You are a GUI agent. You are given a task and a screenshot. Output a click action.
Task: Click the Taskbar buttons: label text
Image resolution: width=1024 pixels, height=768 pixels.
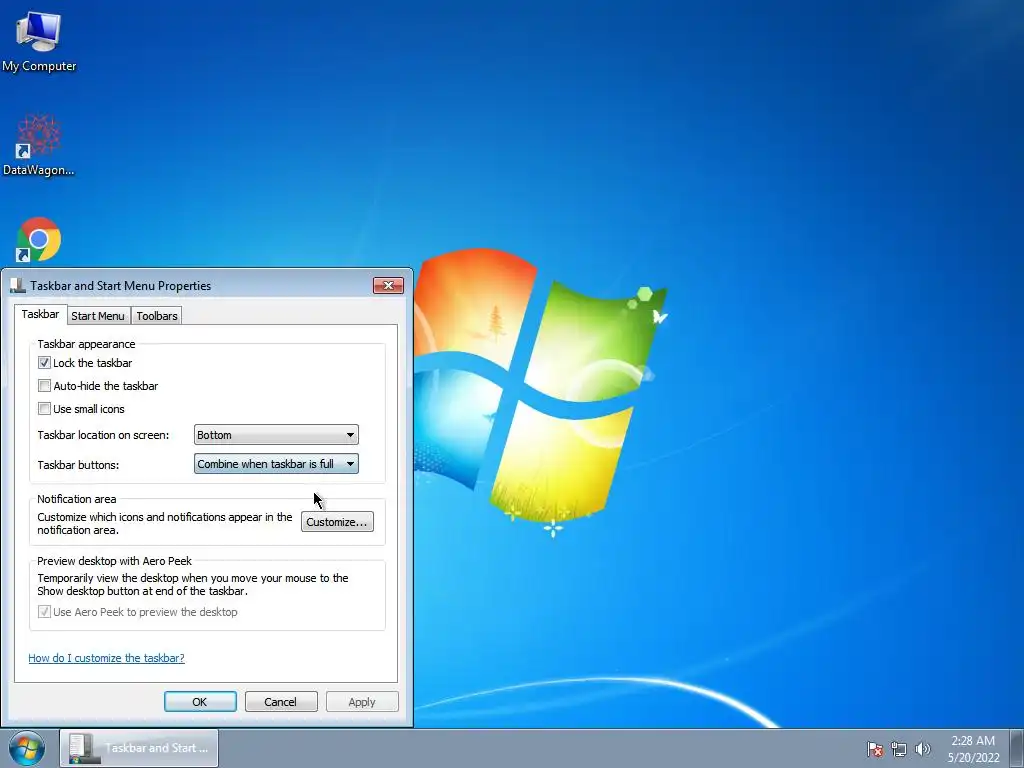pyautogui.click(x=78, y=465)
